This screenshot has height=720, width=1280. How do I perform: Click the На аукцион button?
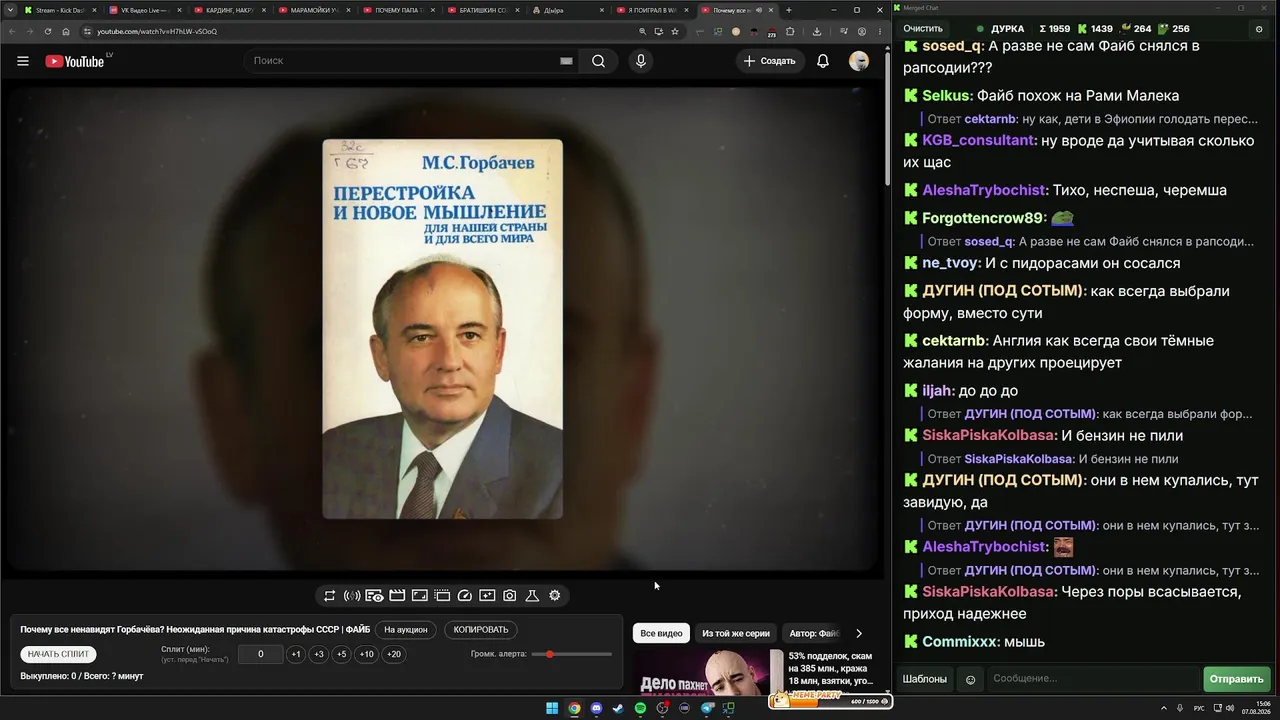tap(406, 630)
